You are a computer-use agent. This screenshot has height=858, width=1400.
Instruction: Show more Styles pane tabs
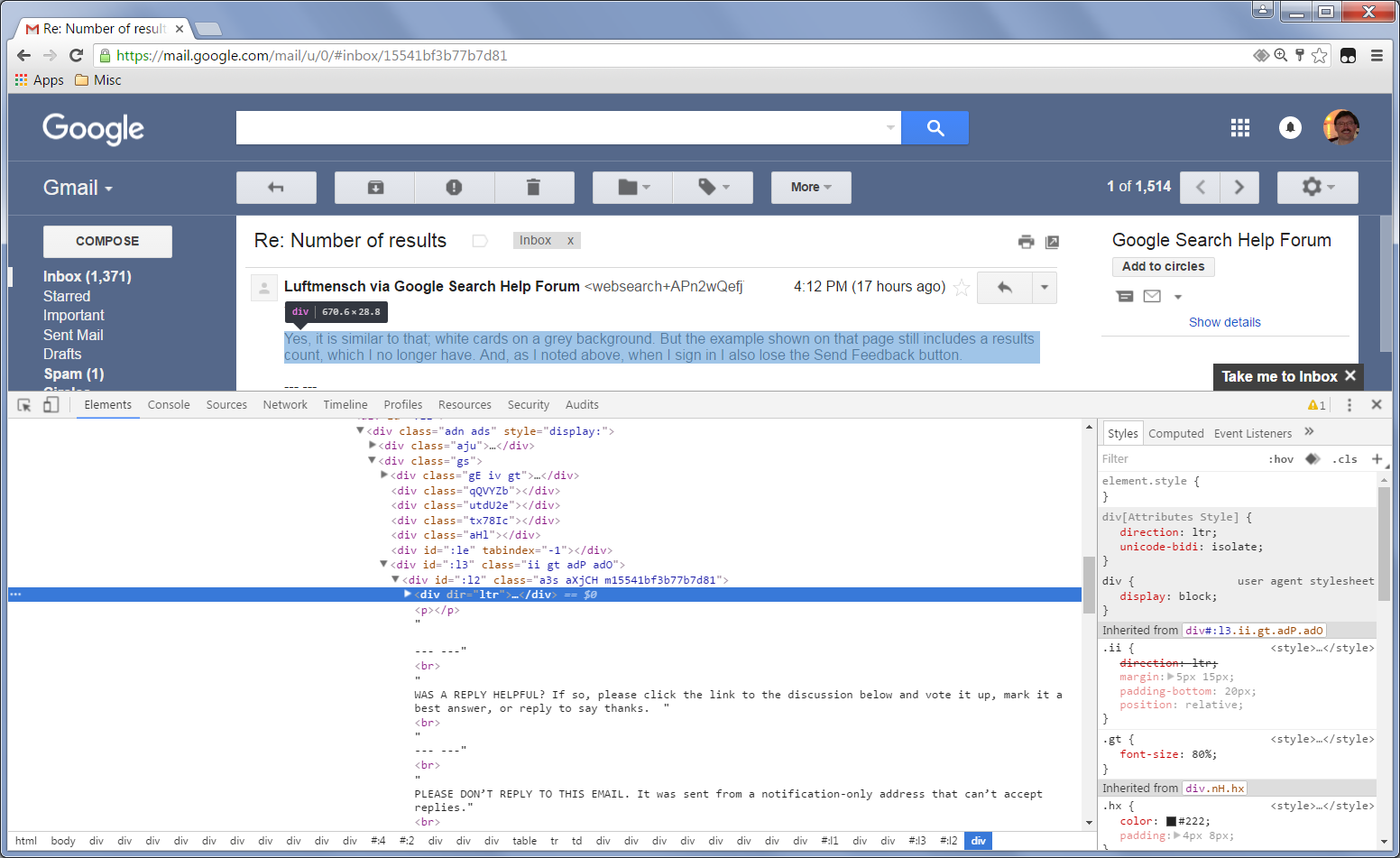1310,432
